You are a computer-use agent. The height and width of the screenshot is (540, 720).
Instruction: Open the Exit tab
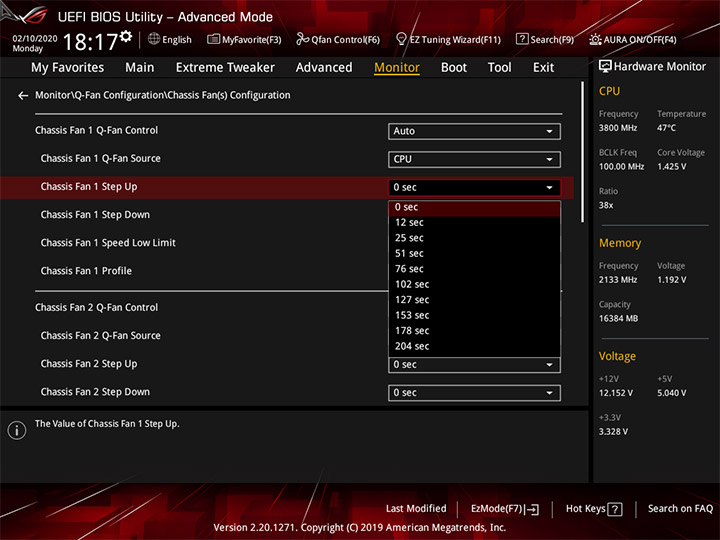click(543, 68)
